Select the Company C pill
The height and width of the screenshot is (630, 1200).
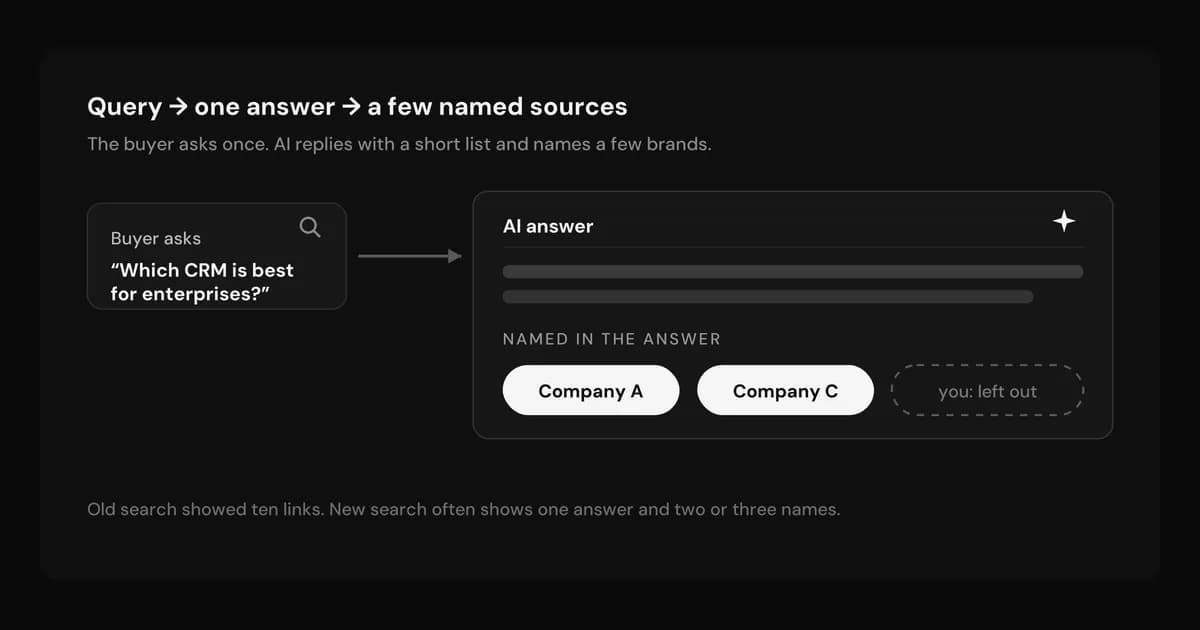785,391
